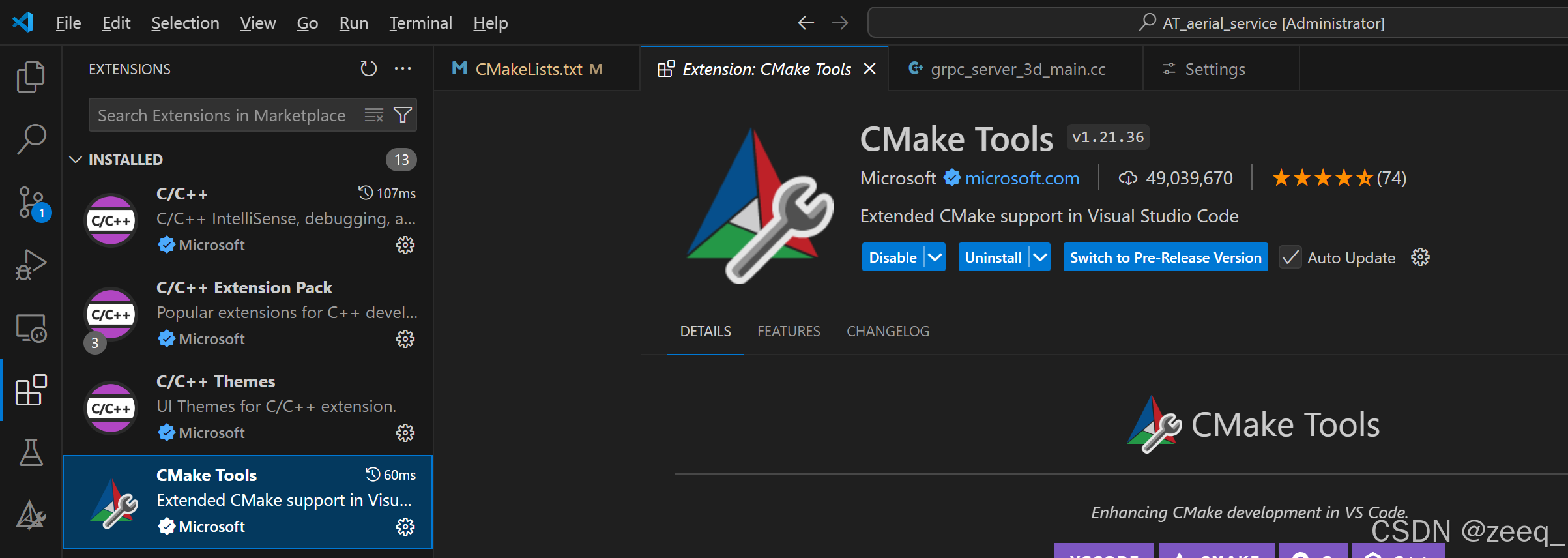
Task: Toggle the Auto Update checkbox
Action: 1290,257
